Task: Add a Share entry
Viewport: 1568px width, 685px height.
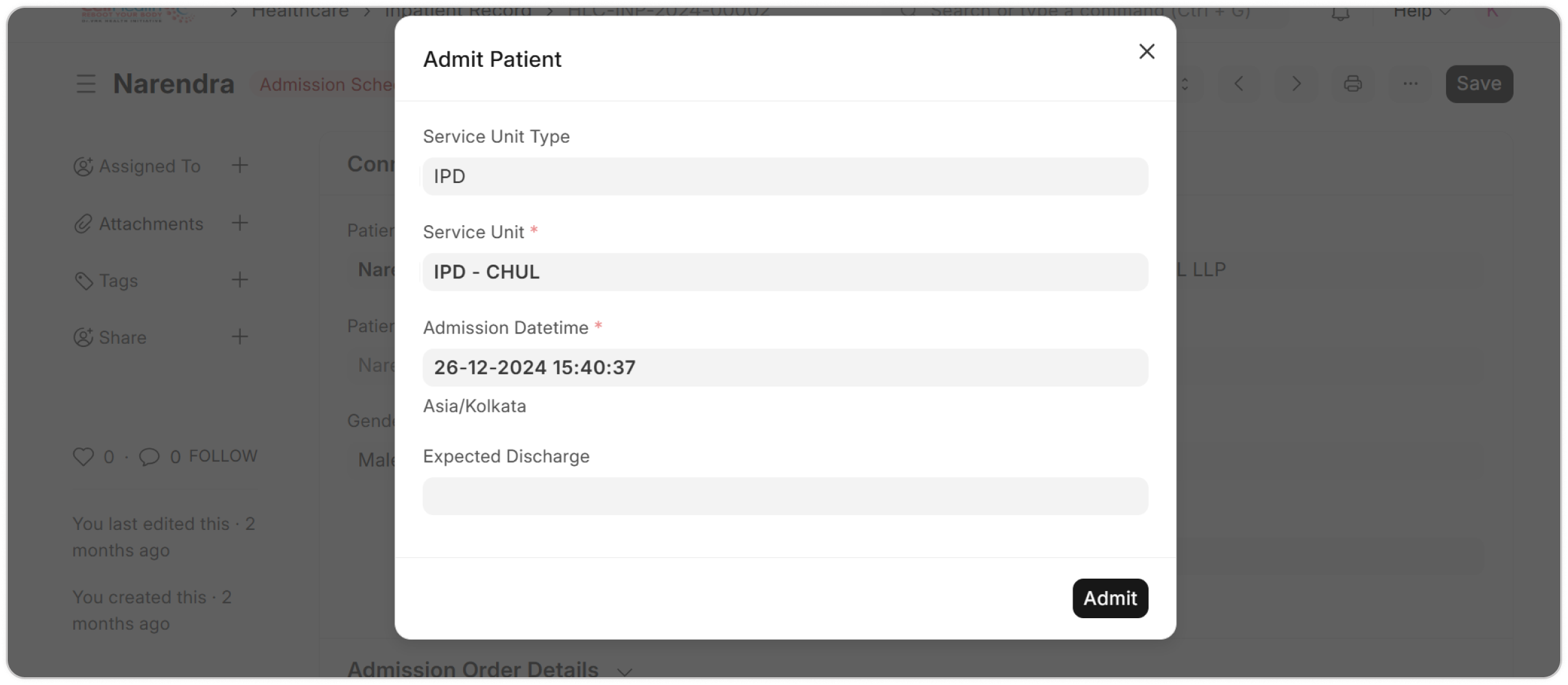Action: (x=240, y=337)
